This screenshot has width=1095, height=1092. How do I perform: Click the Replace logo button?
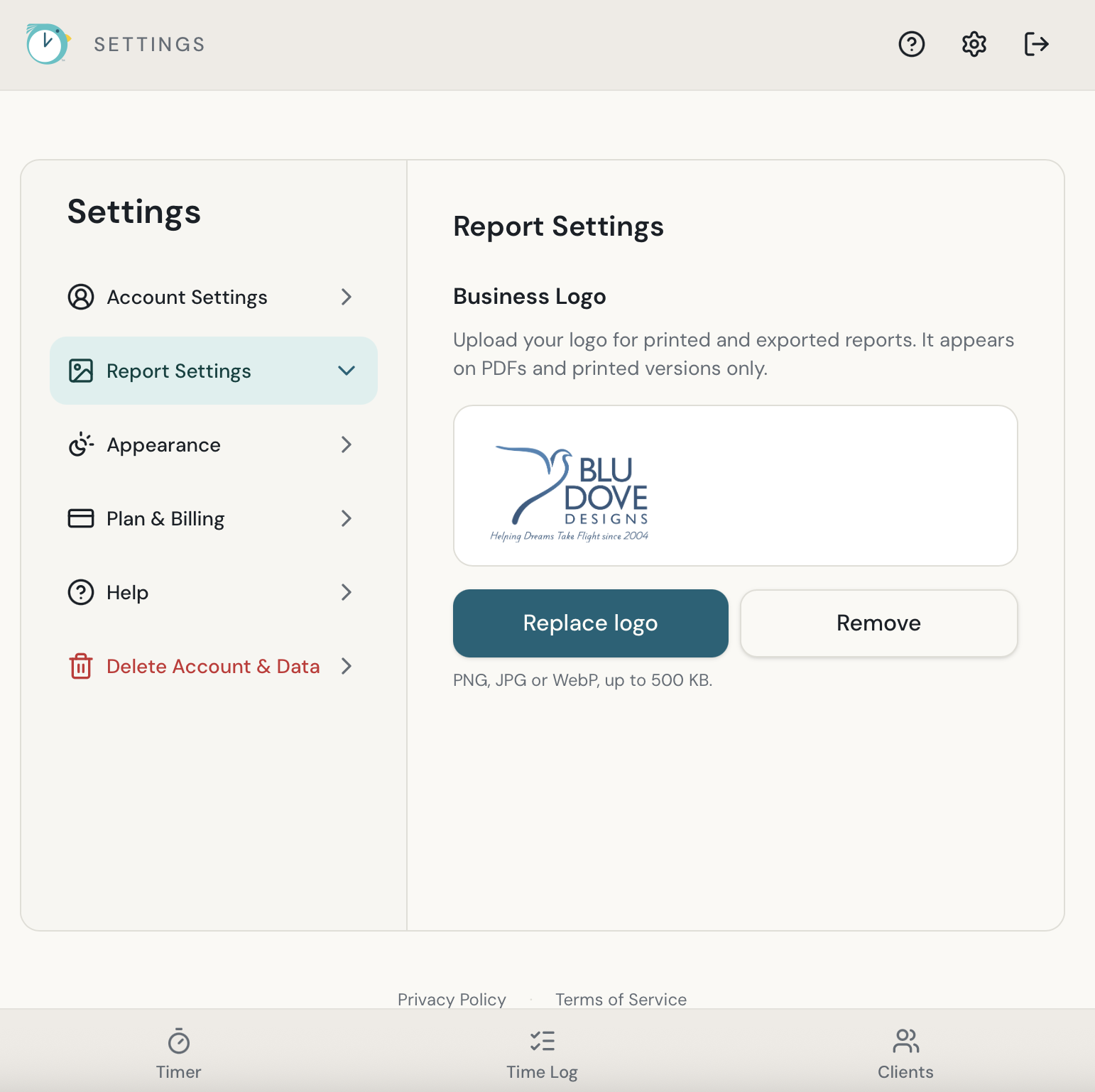coord(591,623)
